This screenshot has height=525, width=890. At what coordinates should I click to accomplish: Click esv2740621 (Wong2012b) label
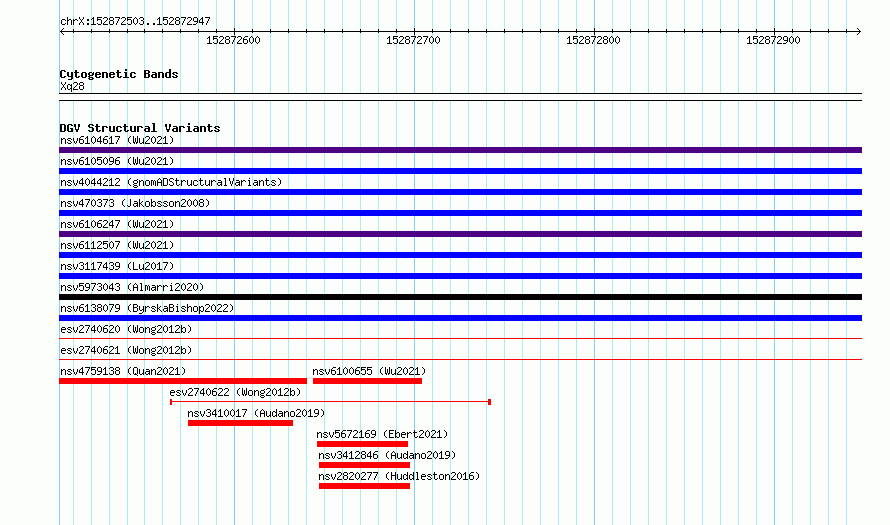point(126,350)
